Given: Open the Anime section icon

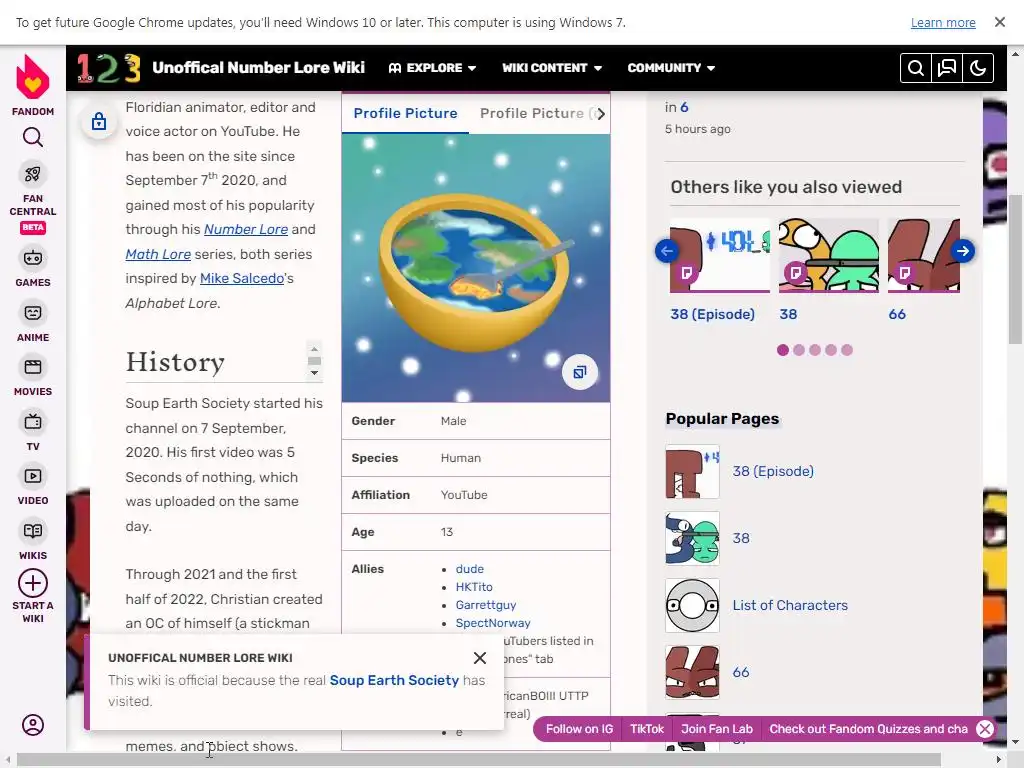Looking at the screenshot, I should pos(33,313).
